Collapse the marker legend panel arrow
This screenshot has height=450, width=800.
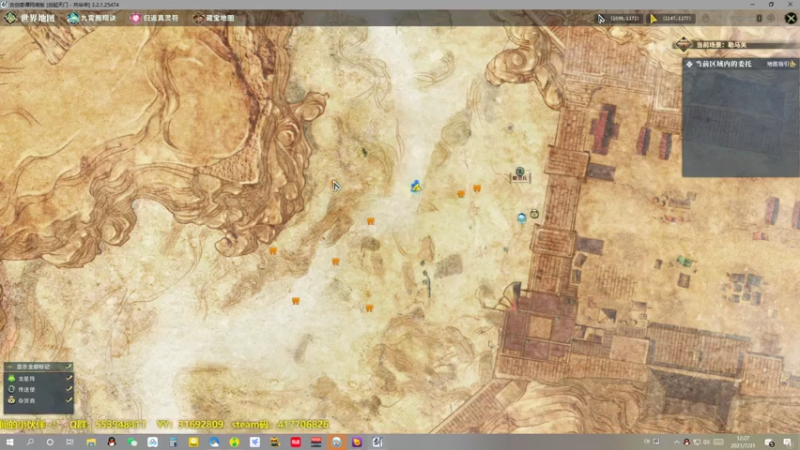[9, 366]
